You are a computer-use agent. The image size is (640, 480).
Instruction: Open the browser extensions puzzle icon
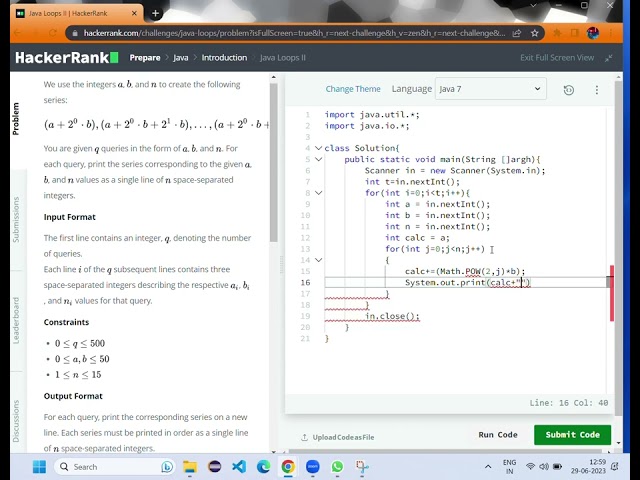pos(557,33)
